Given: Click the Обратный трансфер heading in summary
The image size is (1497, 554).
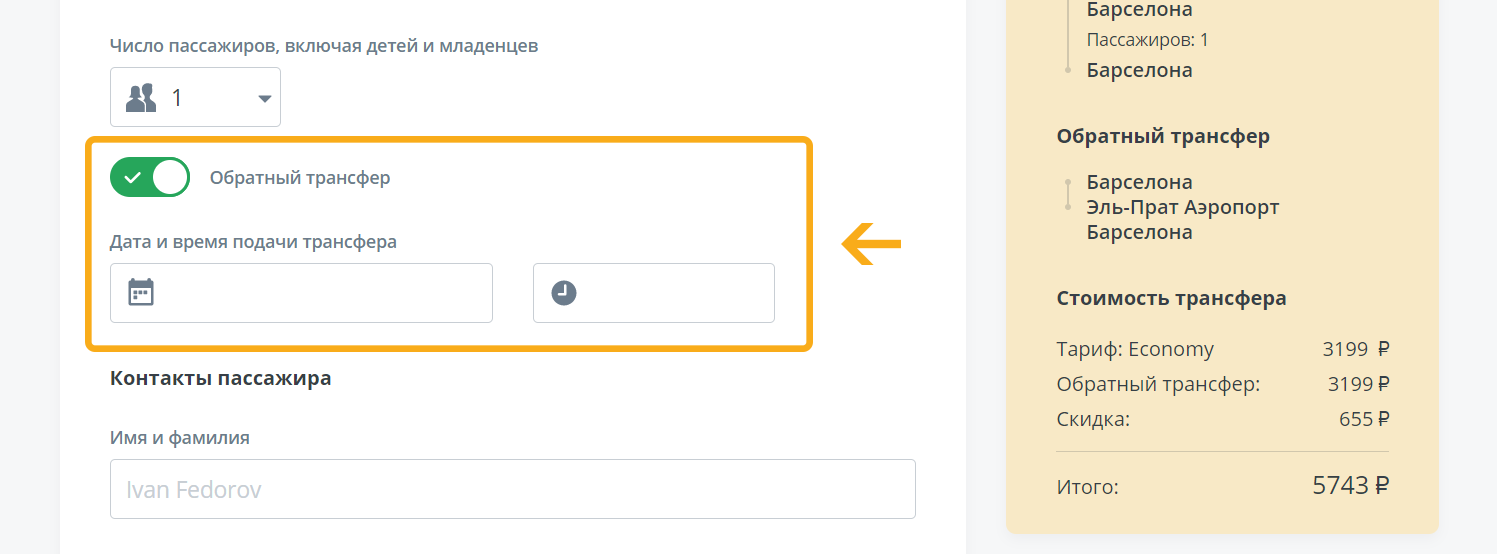Looking at the screenshot, I should click(x=1163, y=136).
